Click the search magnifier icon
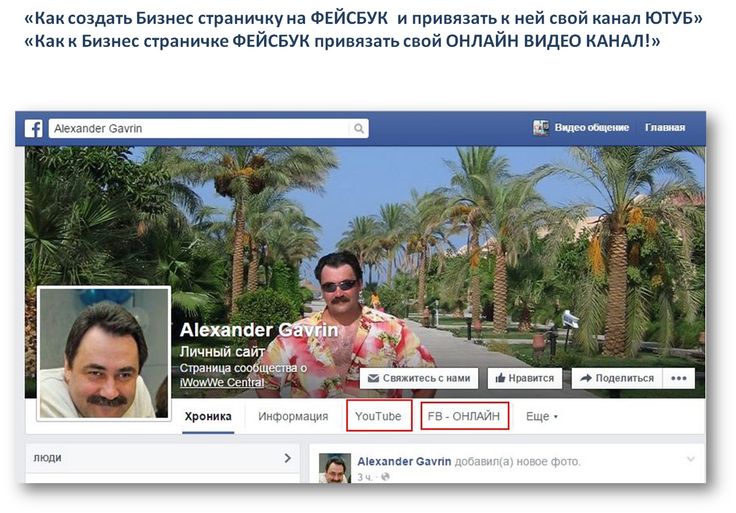 [x=359, y=129]
